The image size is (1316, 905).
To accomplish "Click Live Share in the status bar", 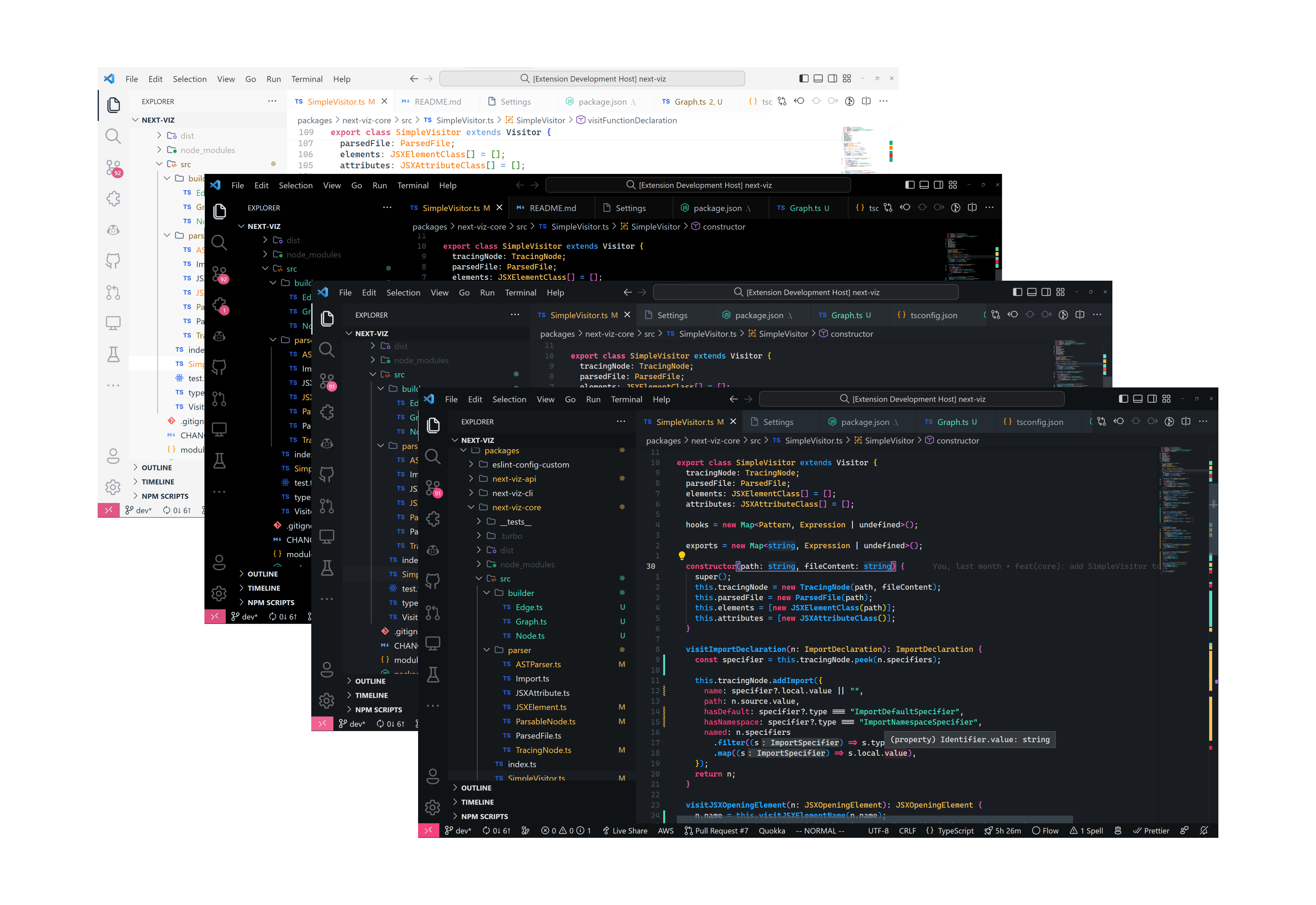I will point(625,831).
